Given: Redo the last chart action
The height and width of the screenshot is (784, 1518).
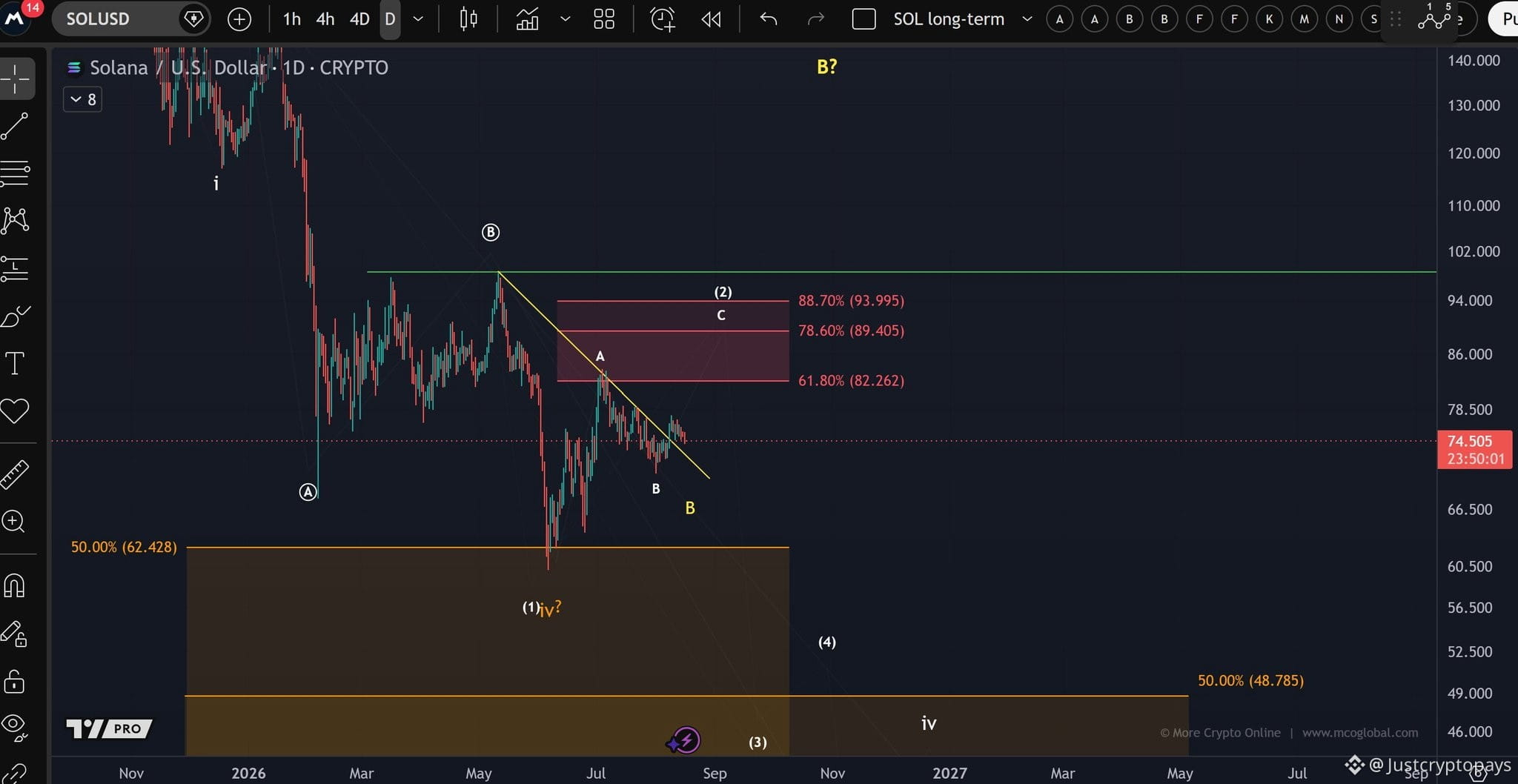Looking at the screenshot, I should [815, 19].
